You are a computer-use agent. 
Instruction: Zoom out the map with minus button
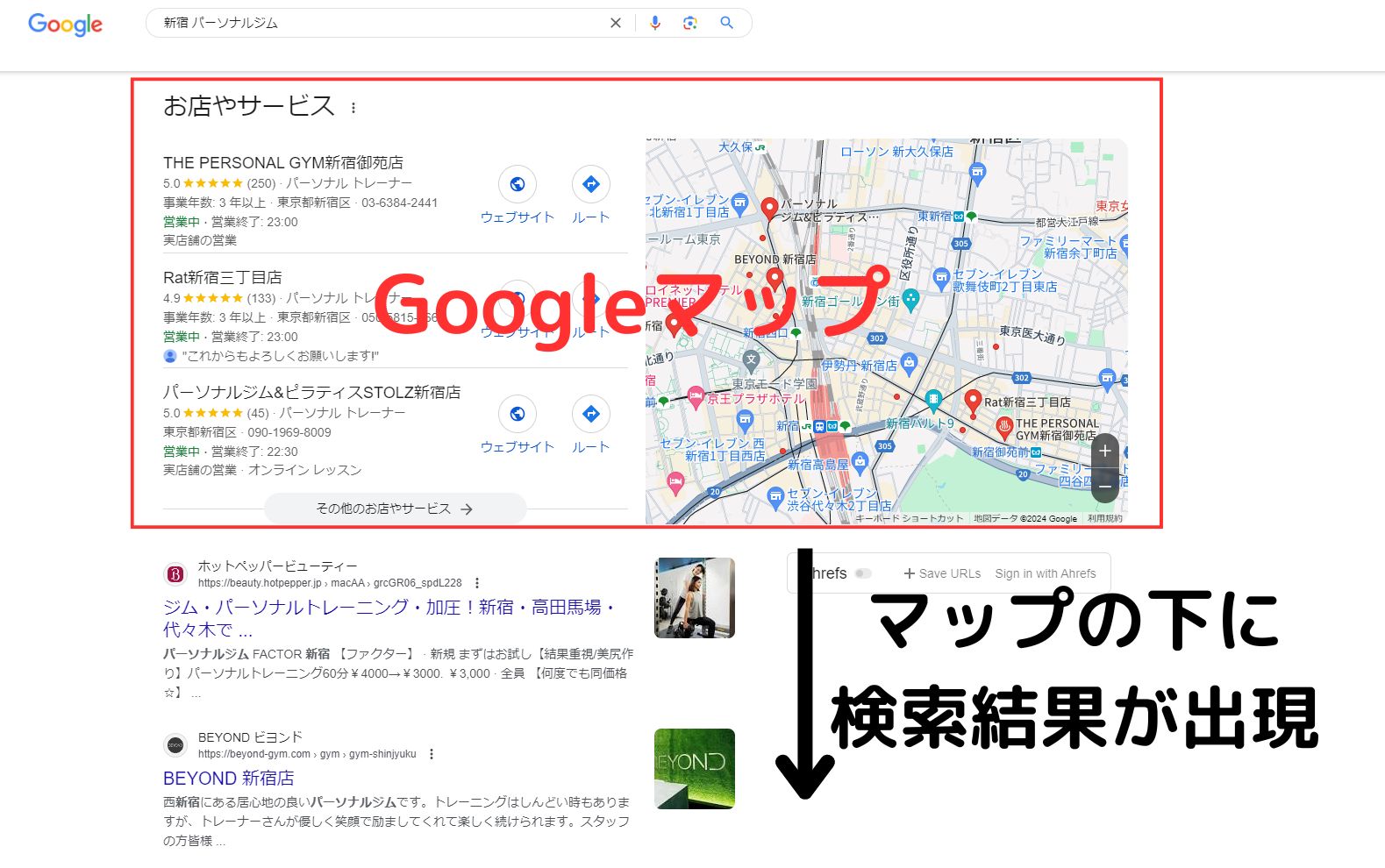(x=1105, y=485)
